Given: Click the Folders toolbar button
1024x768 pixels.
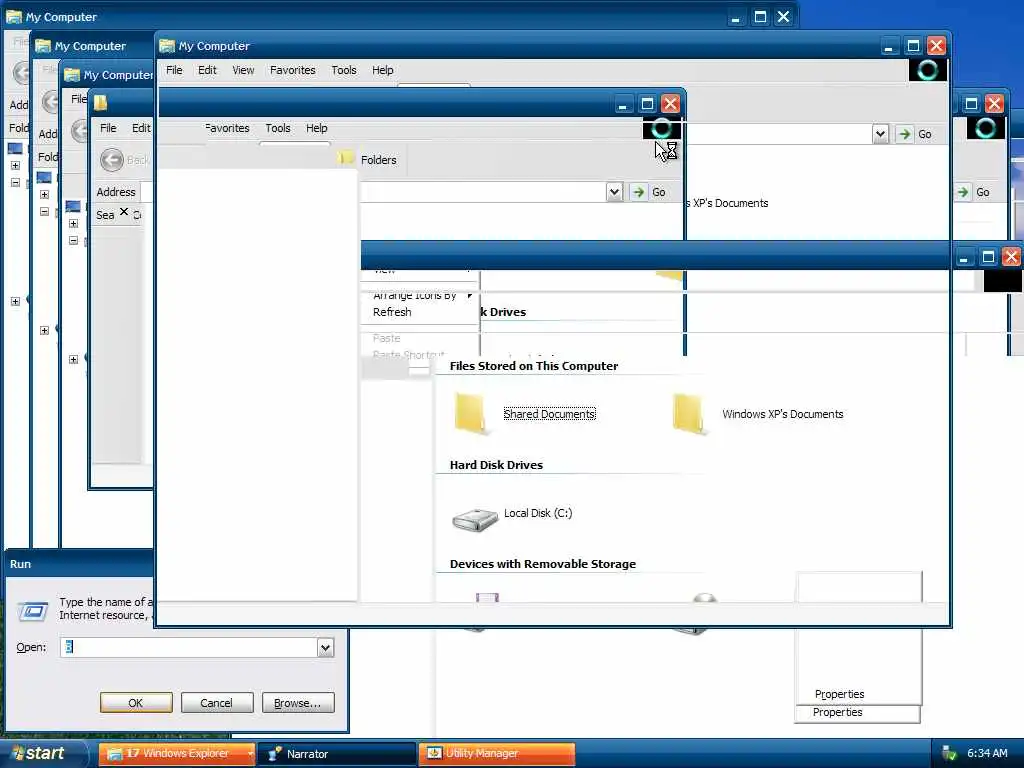Looking at the screenshot, I should [368, 159].
